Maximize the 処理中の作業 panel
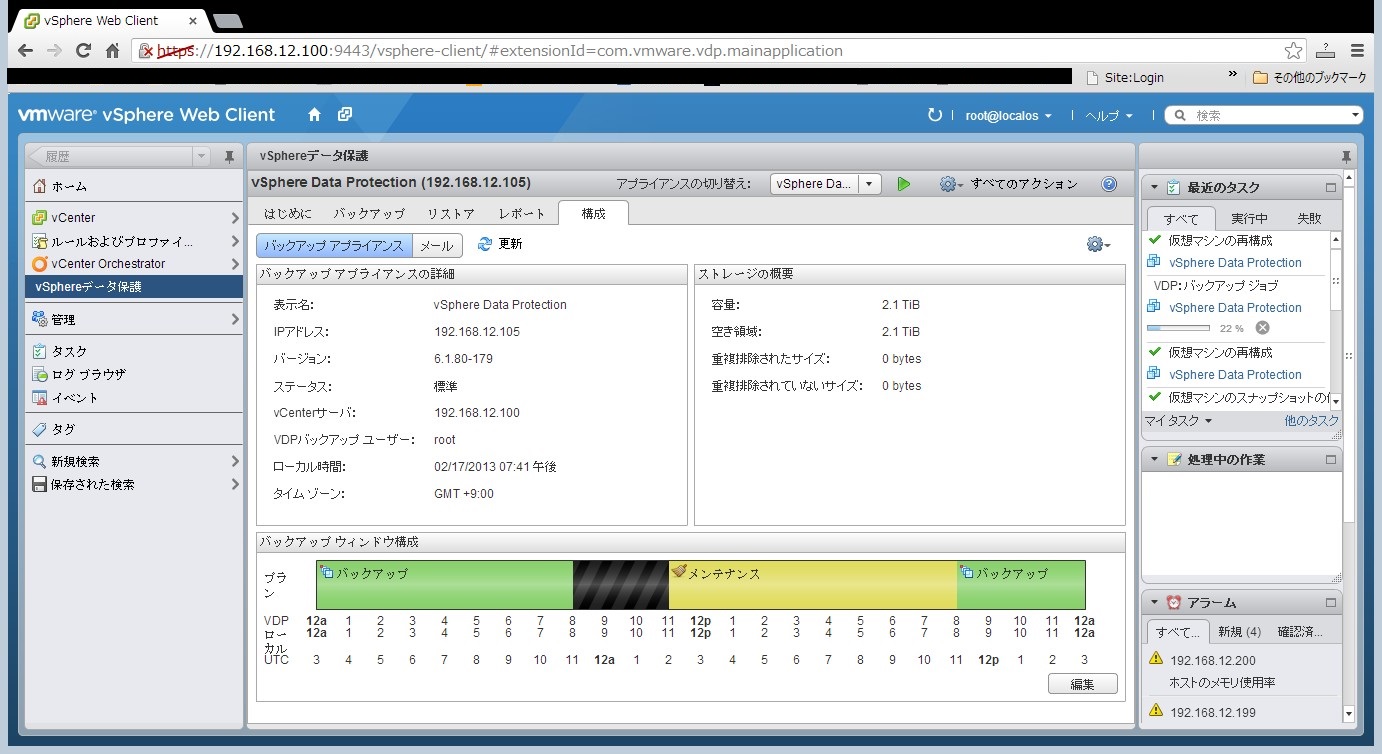 (x=1331, y=459)
